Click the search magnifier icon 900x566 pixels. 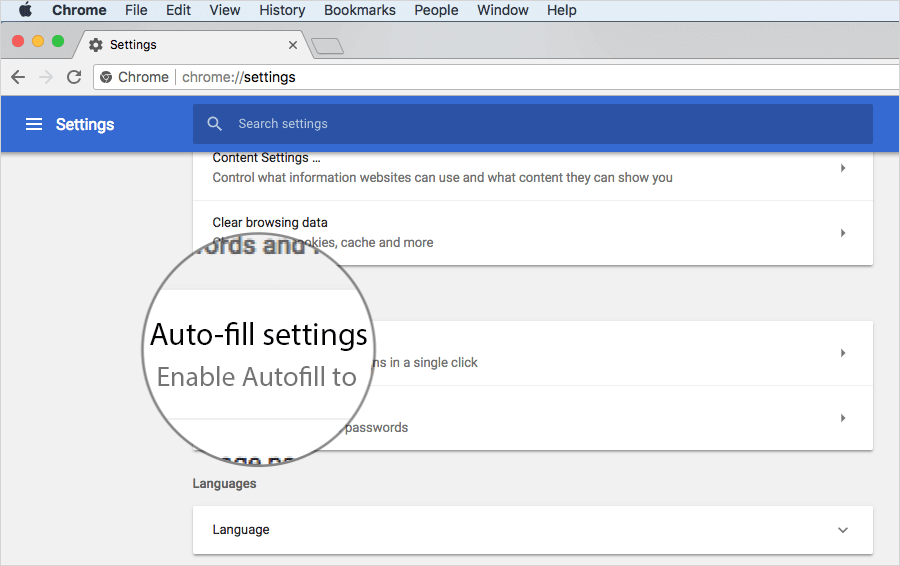pyautogui.click(x=215, y=123)
